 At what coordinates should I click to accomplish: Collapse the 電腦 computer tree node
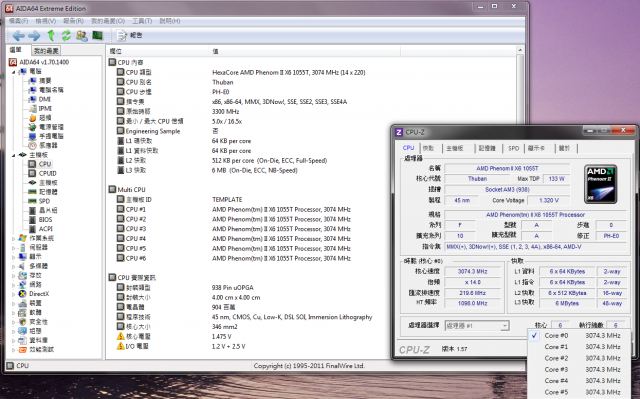[13, 72]
